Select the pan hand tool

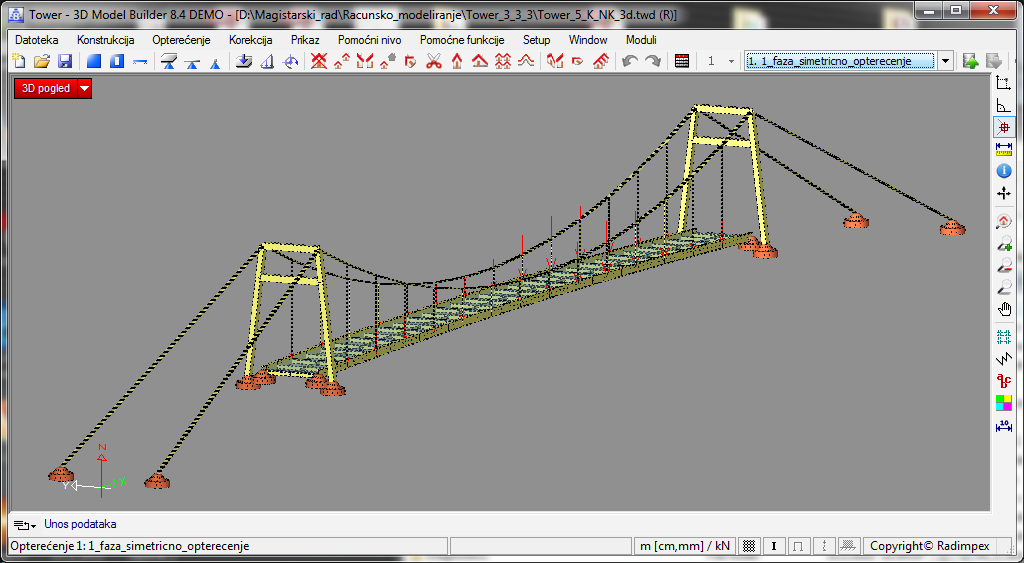tap(1004, 309)
